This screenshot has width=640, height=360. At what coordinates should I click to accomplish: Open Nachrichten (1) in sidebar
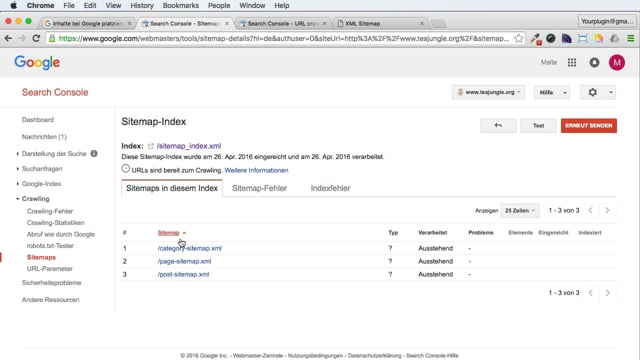[44, 137]
